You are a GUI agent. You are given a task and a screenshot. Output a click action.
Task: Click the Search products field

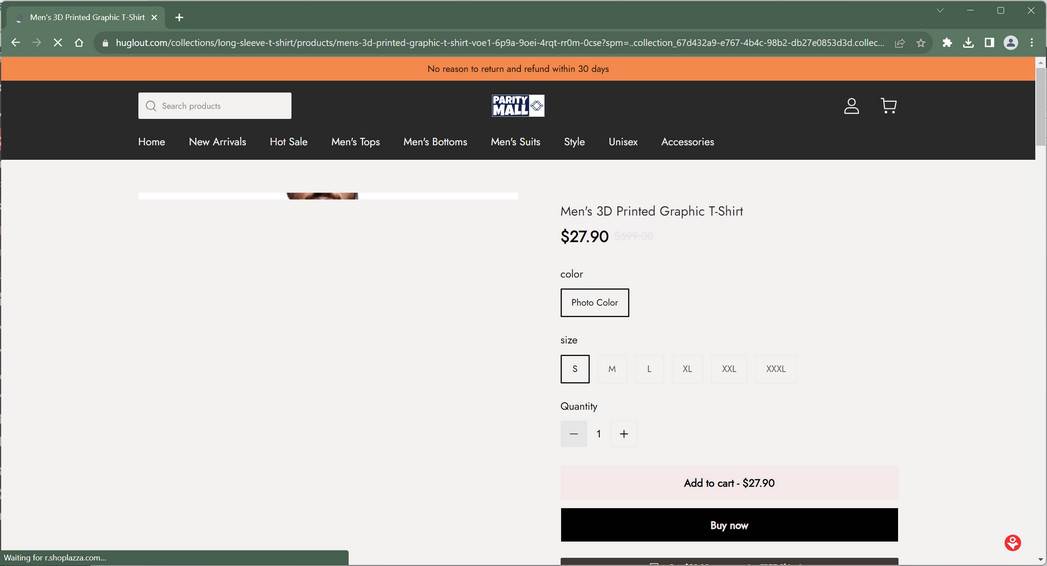215,106
